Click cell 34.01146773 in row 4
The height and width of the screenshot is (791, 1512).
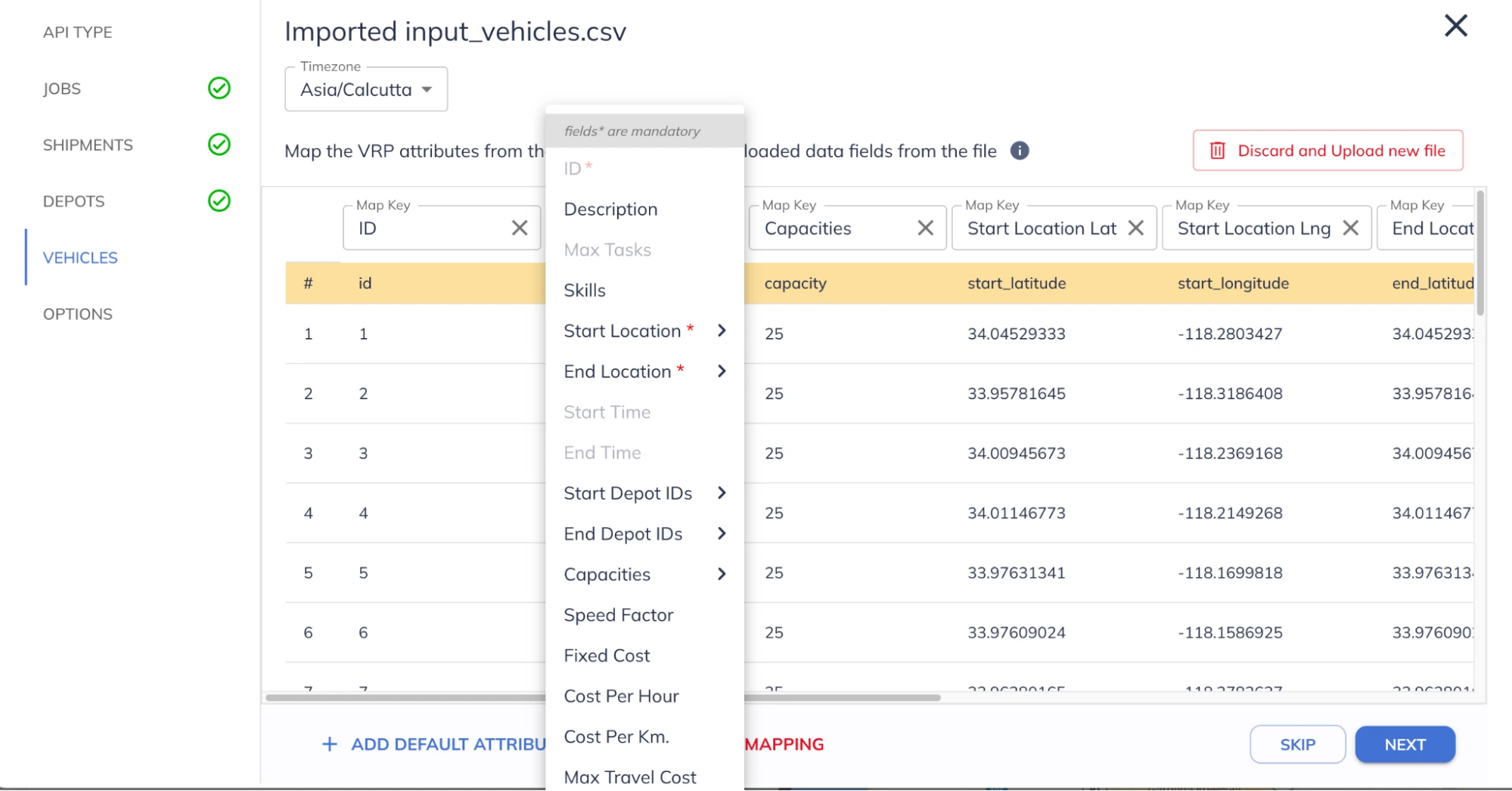[1017, 513]
